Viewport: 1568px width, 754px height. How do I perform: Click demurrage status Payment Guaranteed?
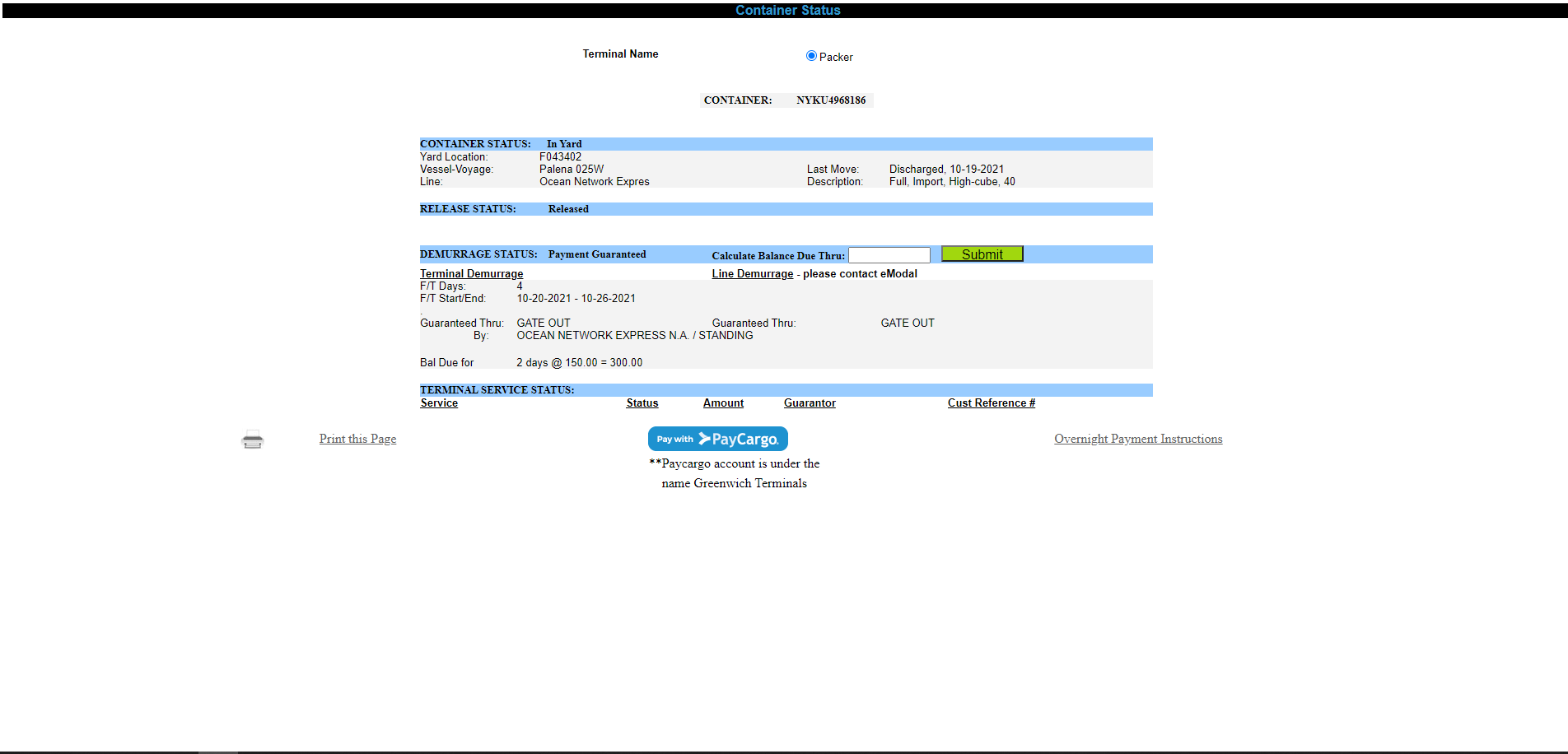[x=597, y=254]
